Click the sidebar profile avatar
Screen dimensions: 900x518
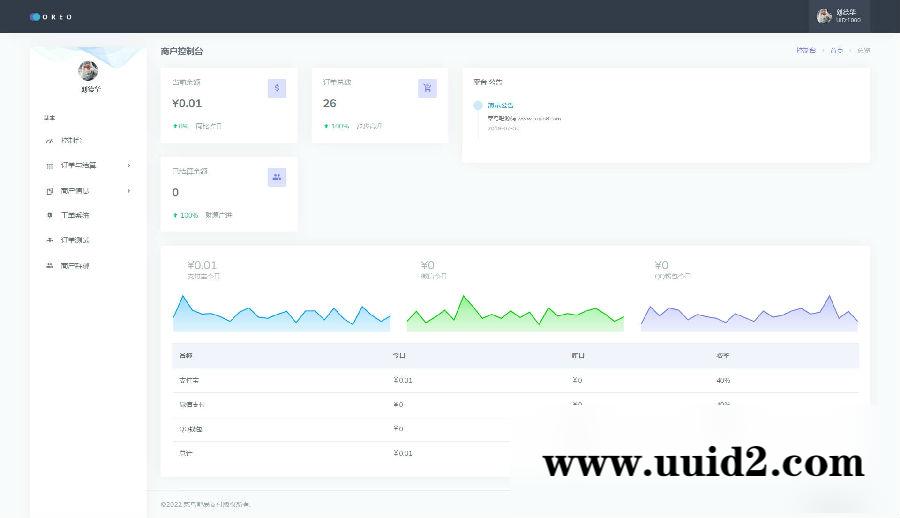pyautogui.click(x=88, y=71)
